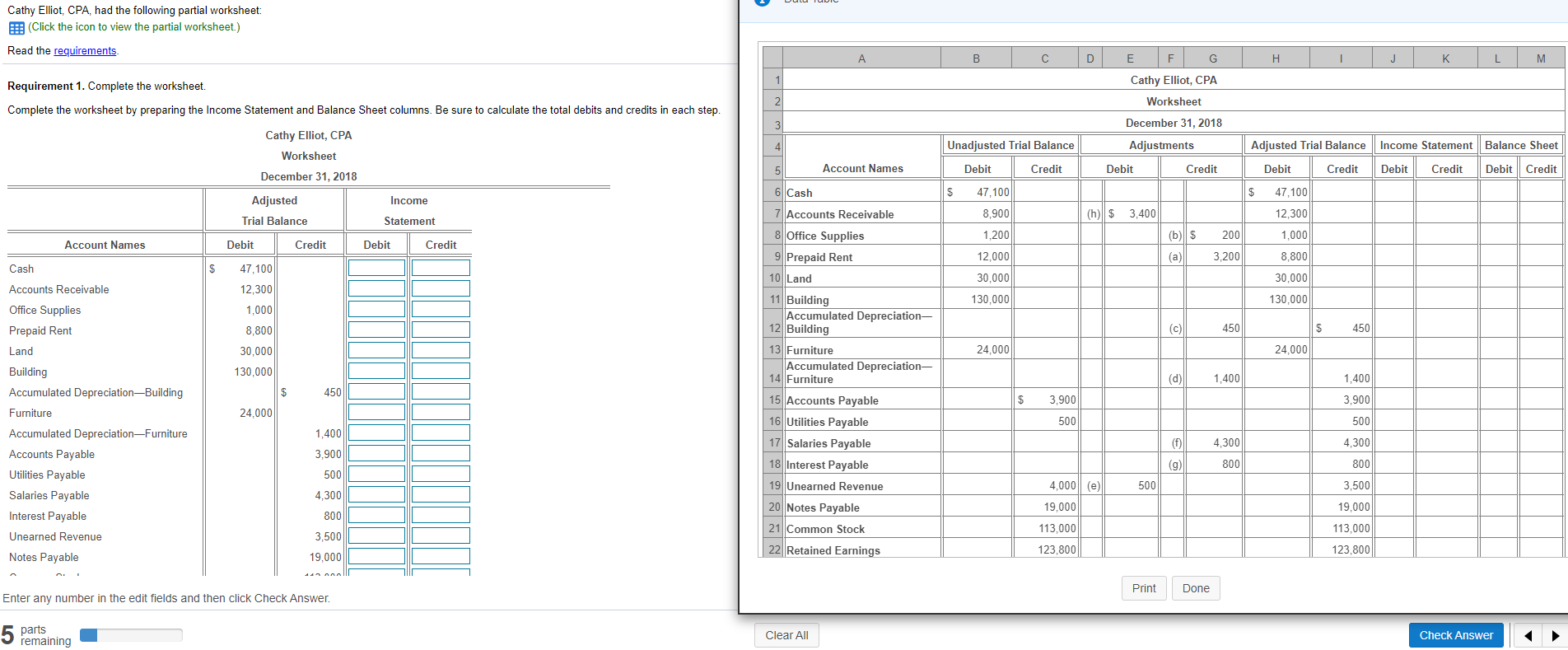Focus Furniture Income Statement credit field
1568x650 pixels.
[x=441, y=412]
